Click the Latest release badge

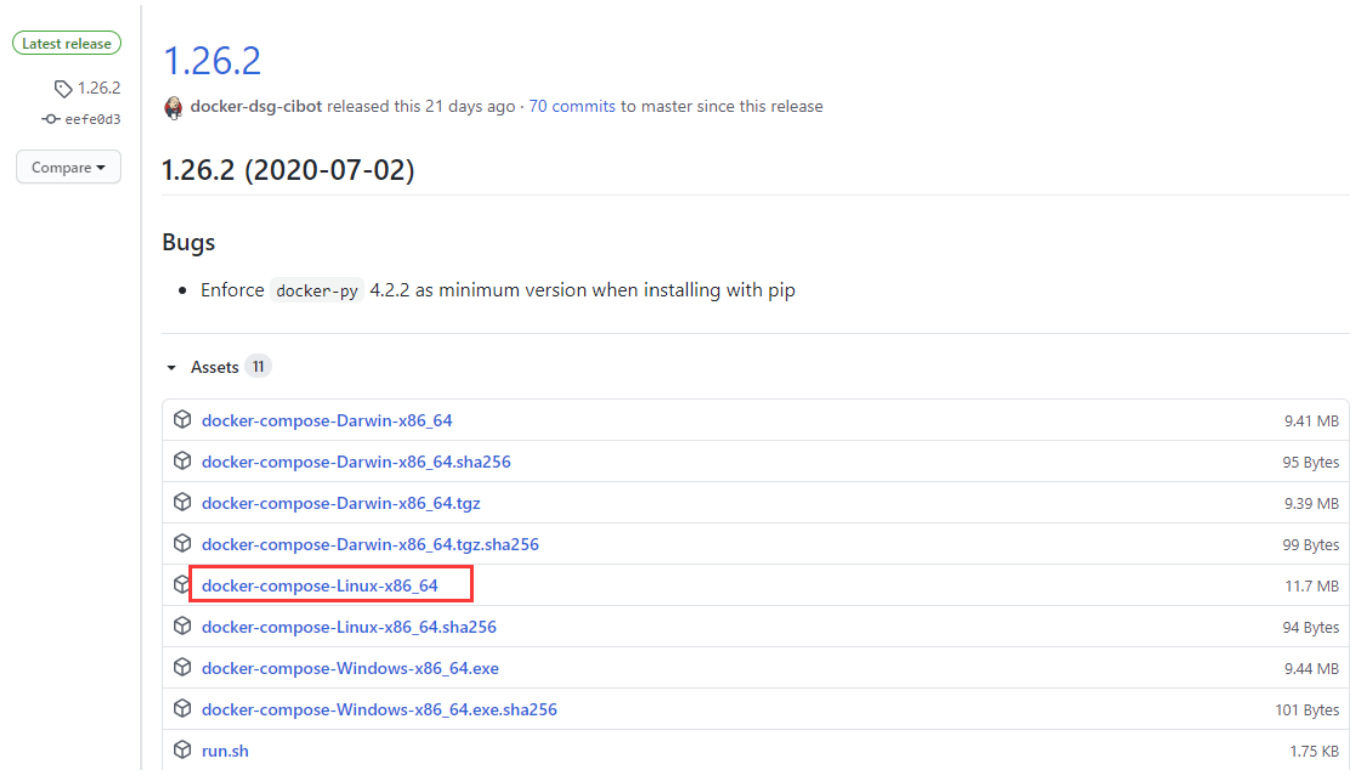point(67,43)
